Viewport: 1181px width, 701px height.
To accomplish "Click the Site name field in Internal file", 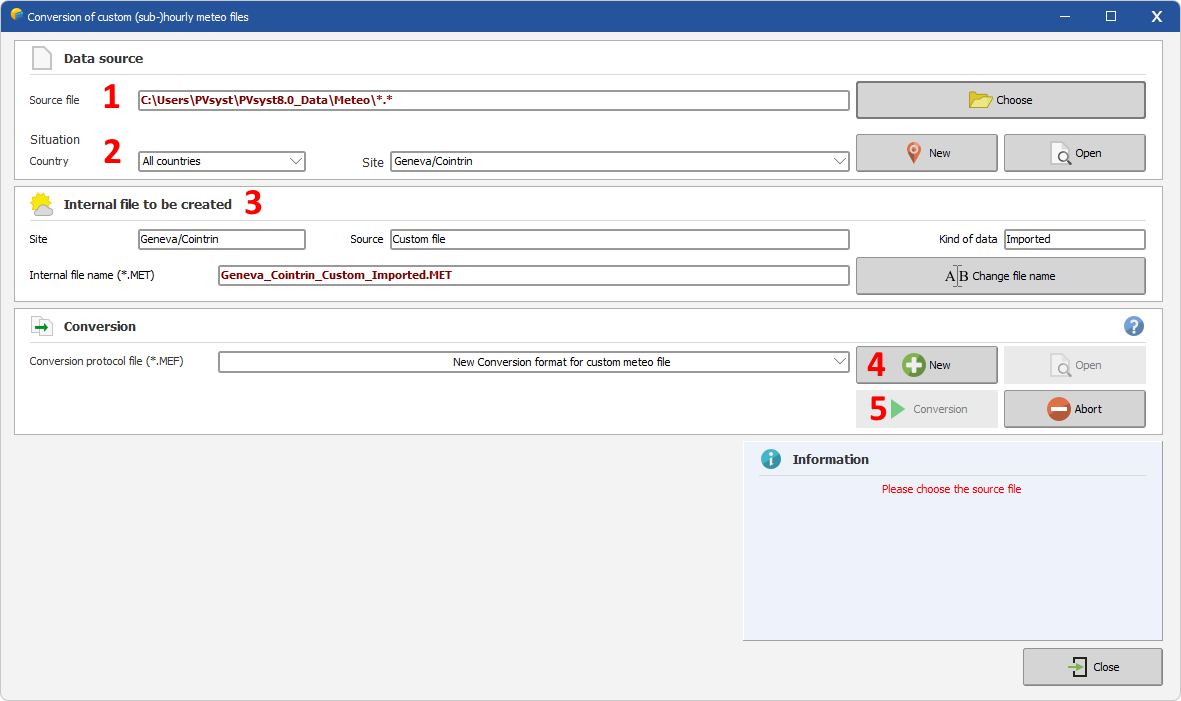I will pyautogui.click(x=221, y=239).
